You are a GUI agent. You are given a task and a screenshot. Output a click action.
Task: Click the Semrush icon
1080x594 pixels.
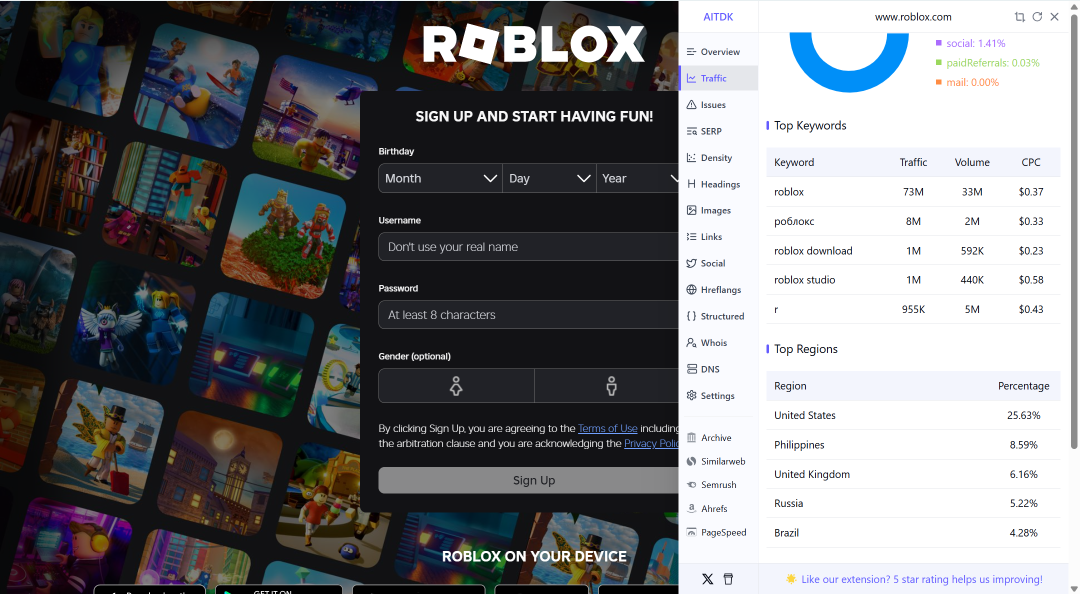tap(692, 485)
